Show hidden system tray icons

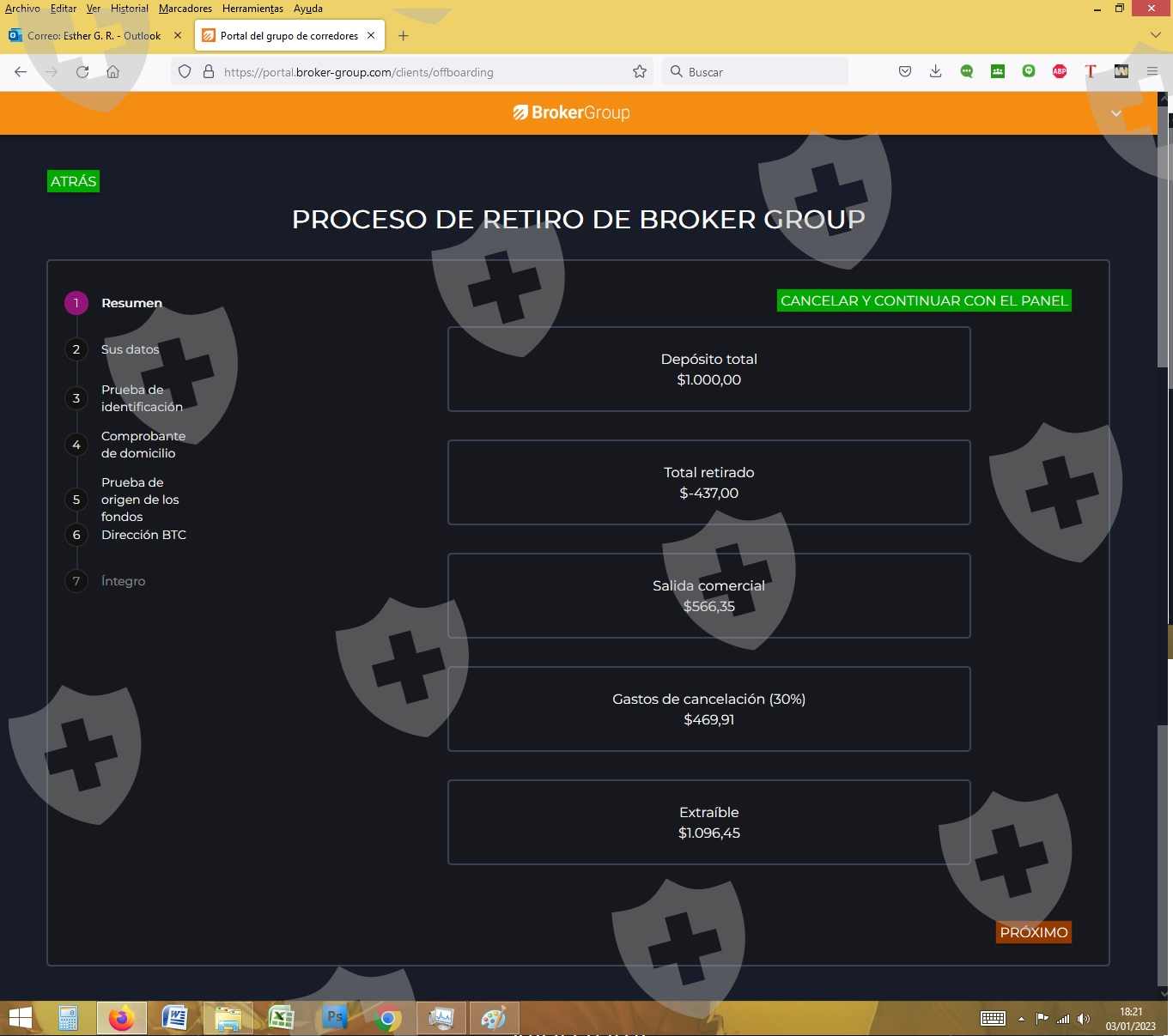point(1021,1019)
